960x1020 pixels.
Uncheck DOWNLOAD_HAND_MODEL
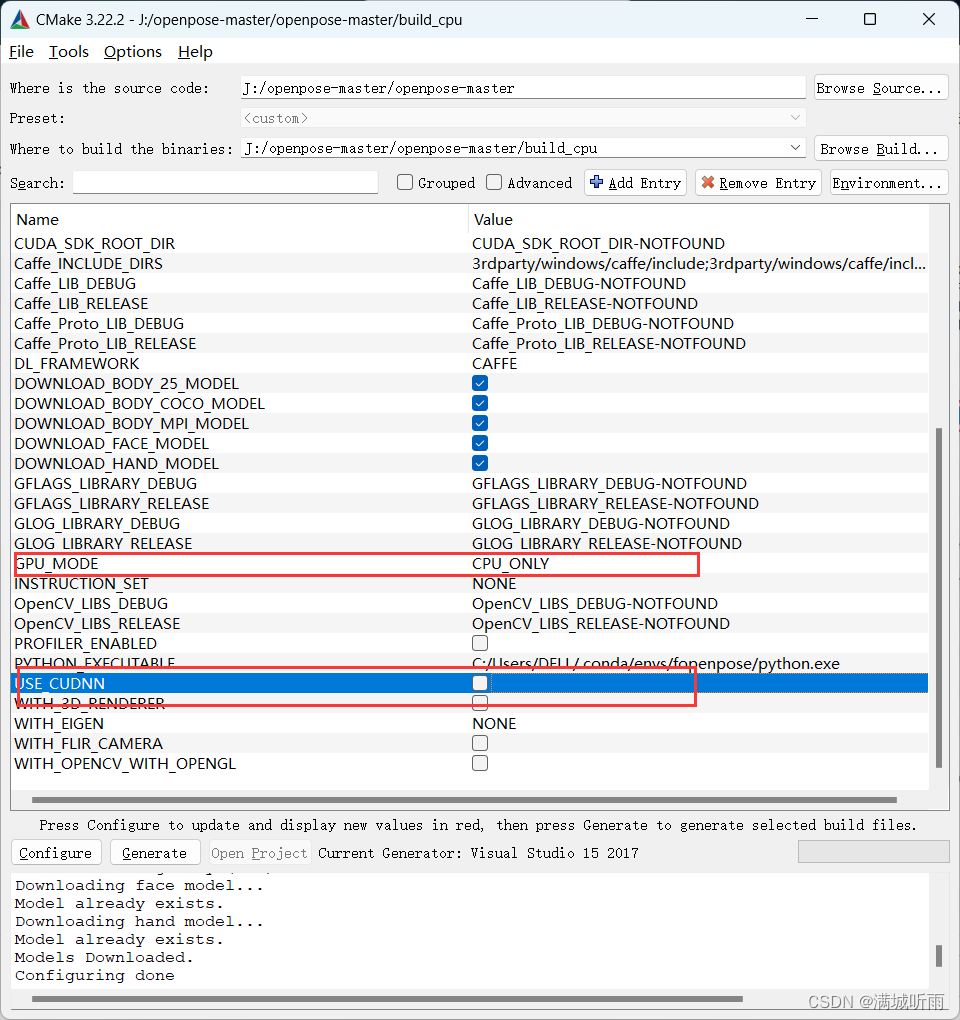click(x=479, y=463)
